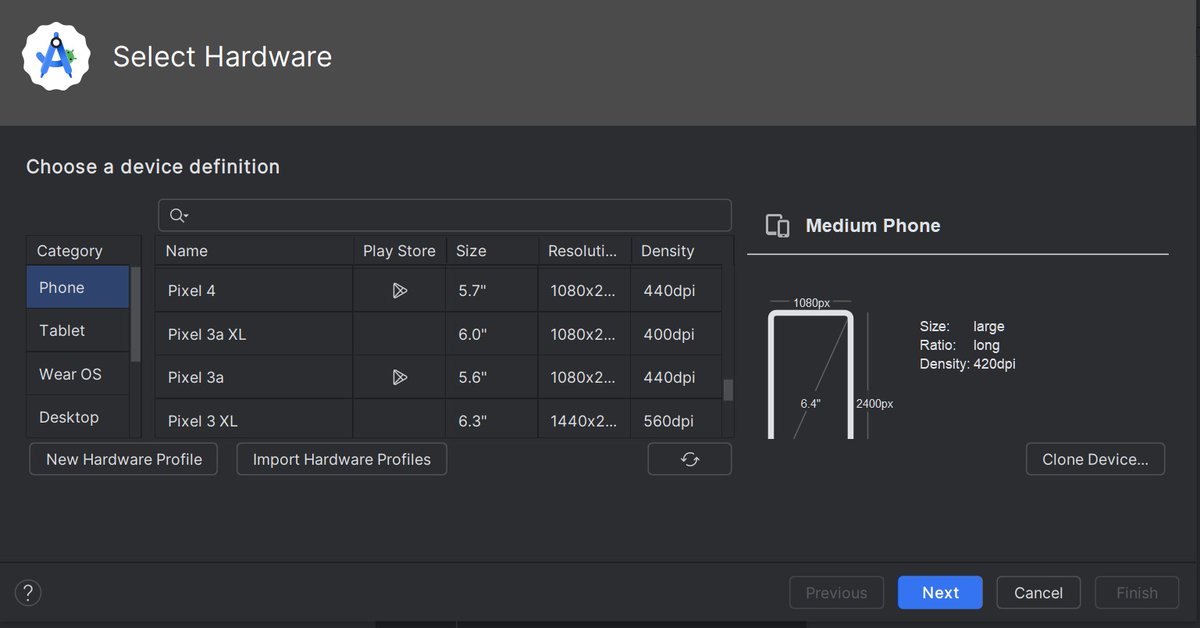
Task: Click the disabled Previous button
Action: pyautogui.click(x=836, y=593)
